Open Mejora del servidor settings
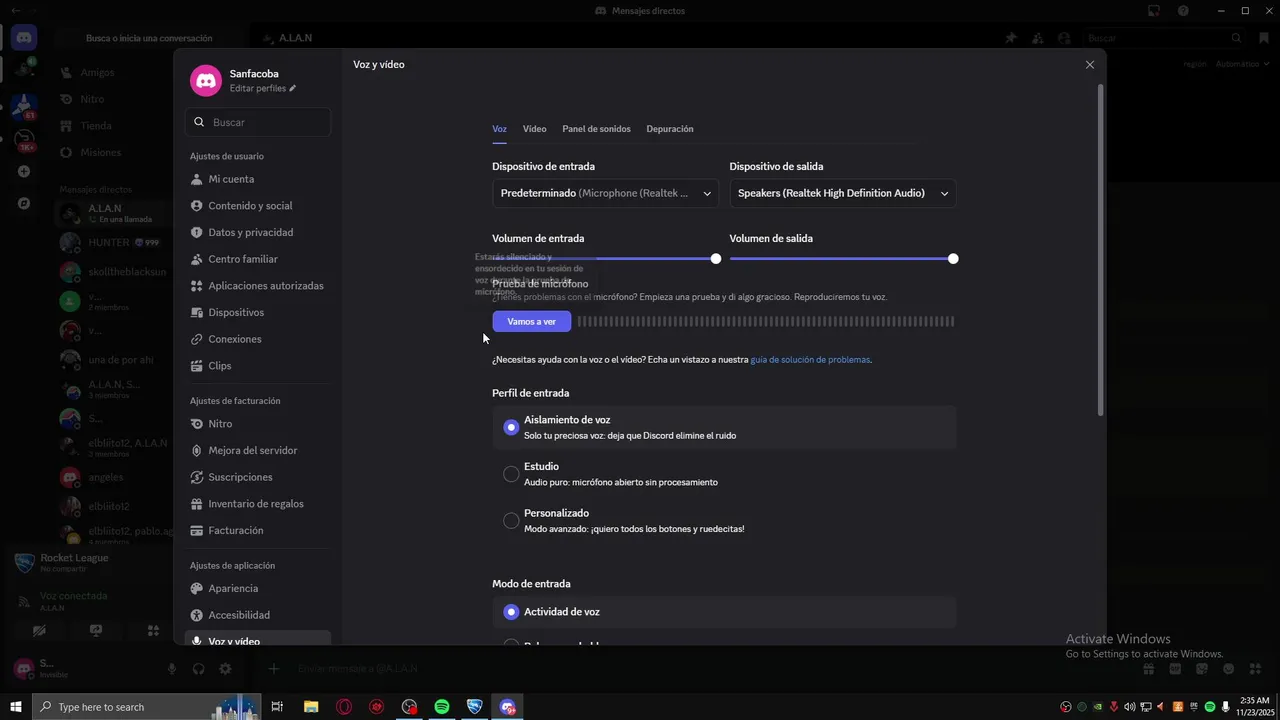 tap(258, 450)
